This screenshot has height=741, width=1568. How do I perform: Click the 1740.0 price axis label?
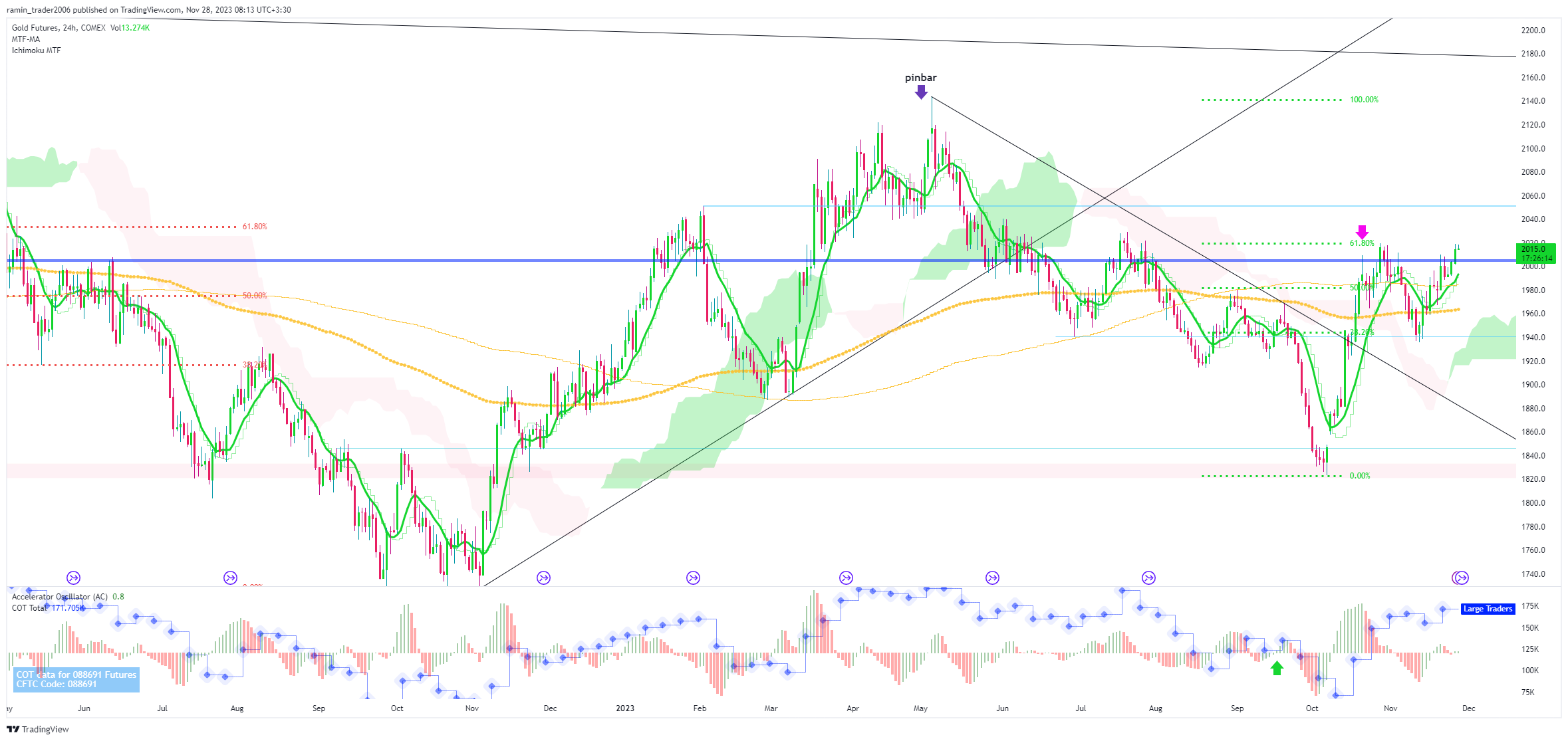(x=1533, y=574)
